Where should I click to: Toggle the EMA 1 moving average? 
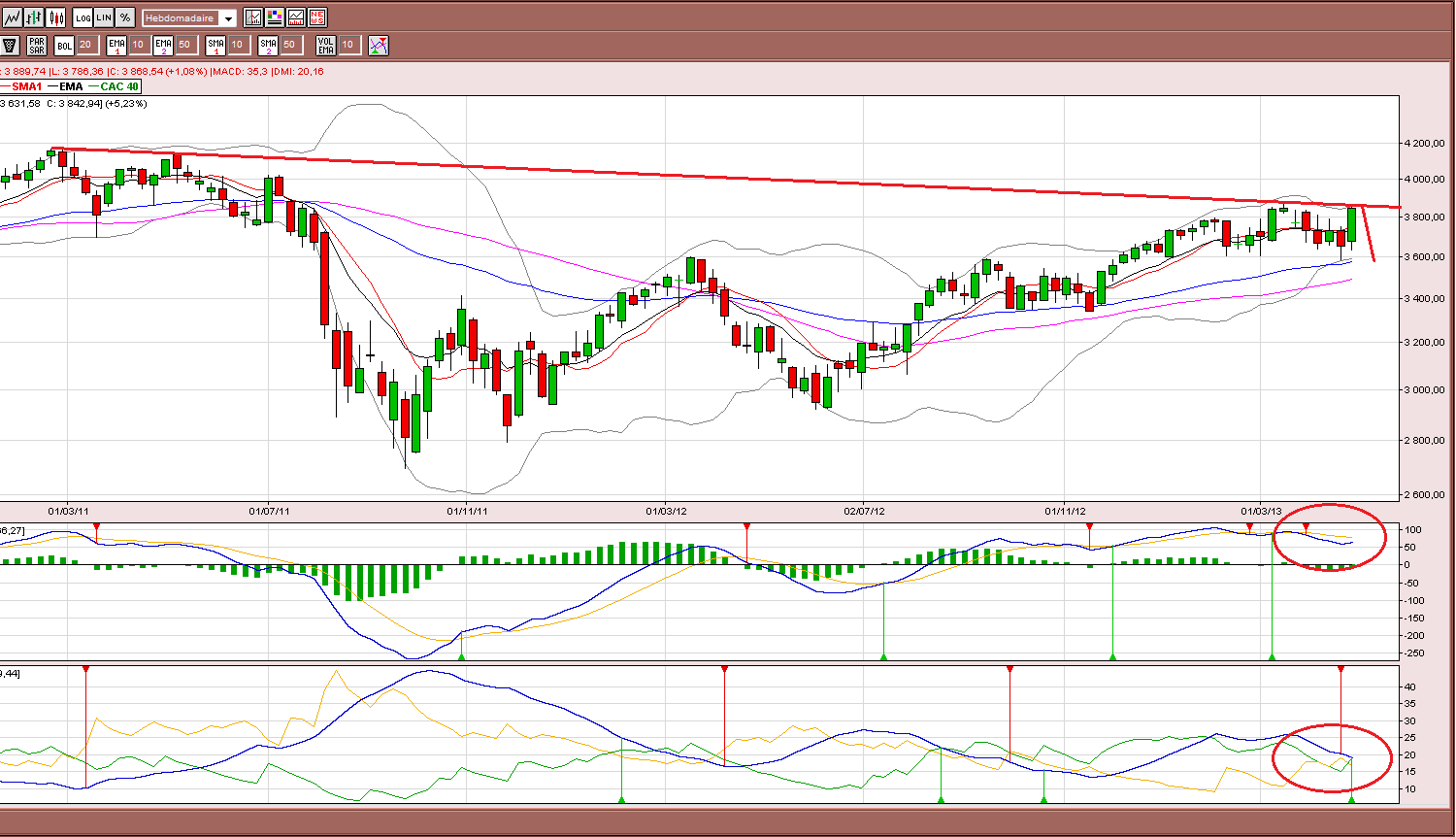[116, 45]
